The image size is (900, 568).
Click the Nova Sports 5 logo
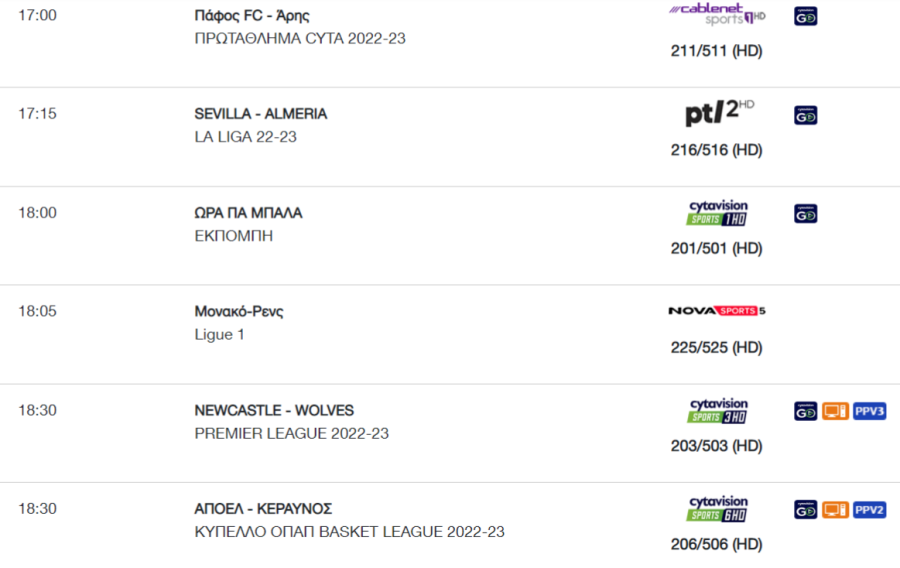717,311
